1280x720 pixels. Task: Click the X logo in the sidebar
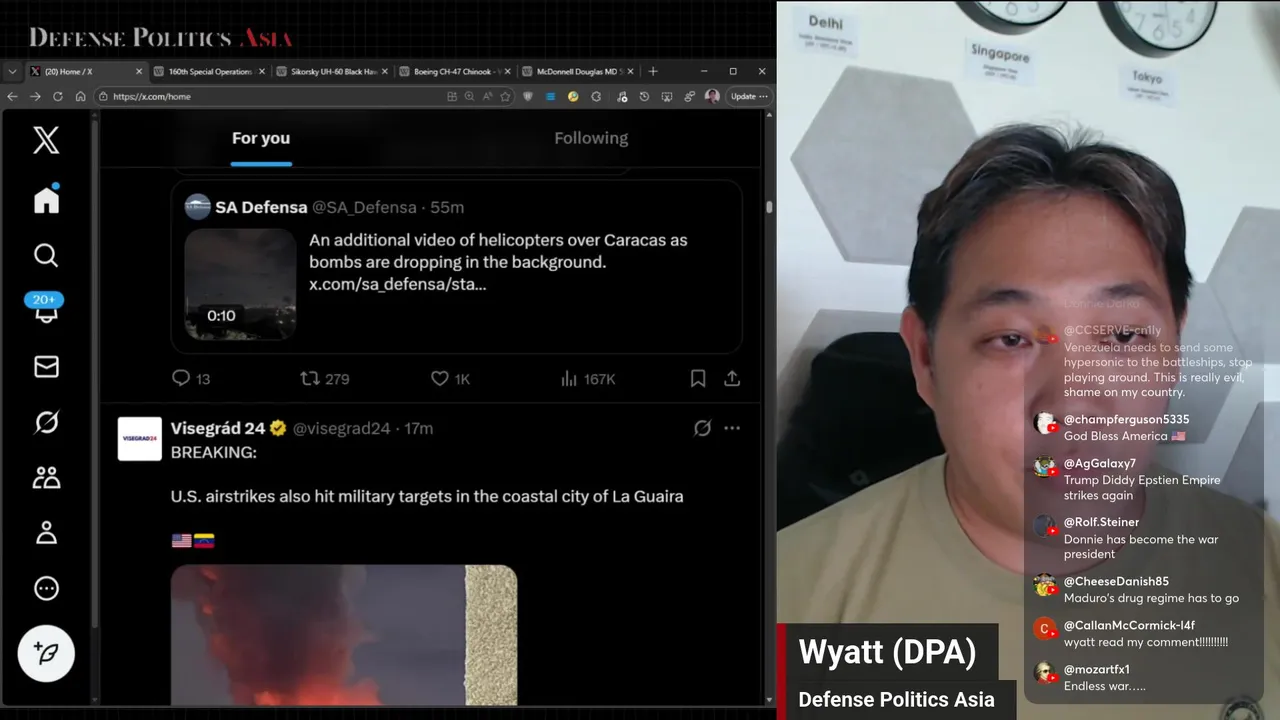coord(46,140)
